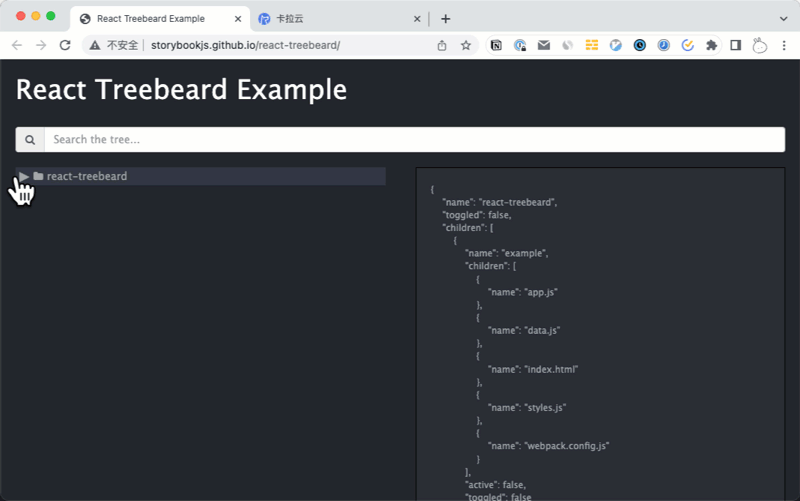Viewport: 800px width, 501px height.
Task: Select the react-treebeard folder item
Action: pyautogui.click(x=86, y=177)
